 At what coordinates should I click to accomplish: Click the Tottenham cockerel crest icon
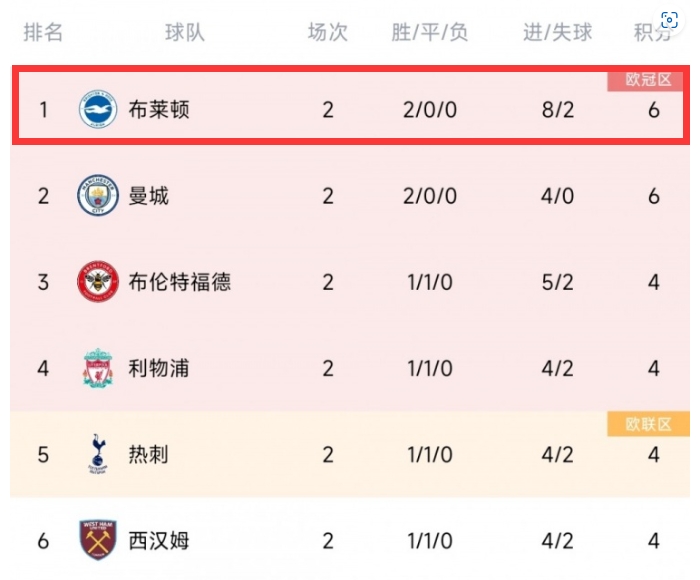pyautogui.click(x=98, y=453)
